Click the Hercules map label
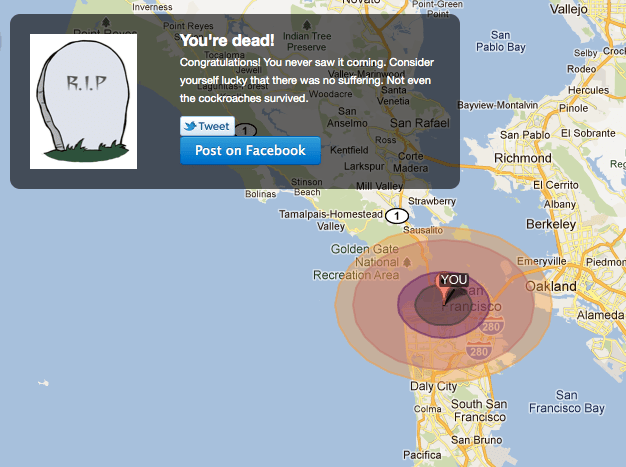 coord(588,90)
